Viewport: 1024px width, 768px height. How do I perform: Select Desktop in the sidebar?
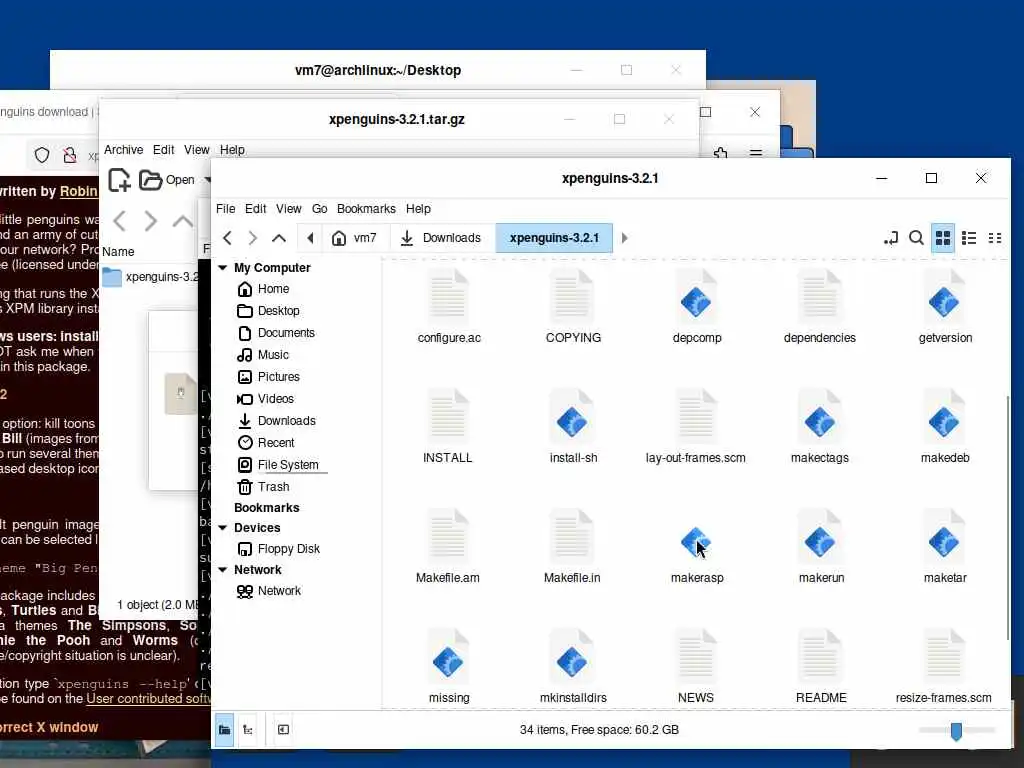tap(278, 311)
